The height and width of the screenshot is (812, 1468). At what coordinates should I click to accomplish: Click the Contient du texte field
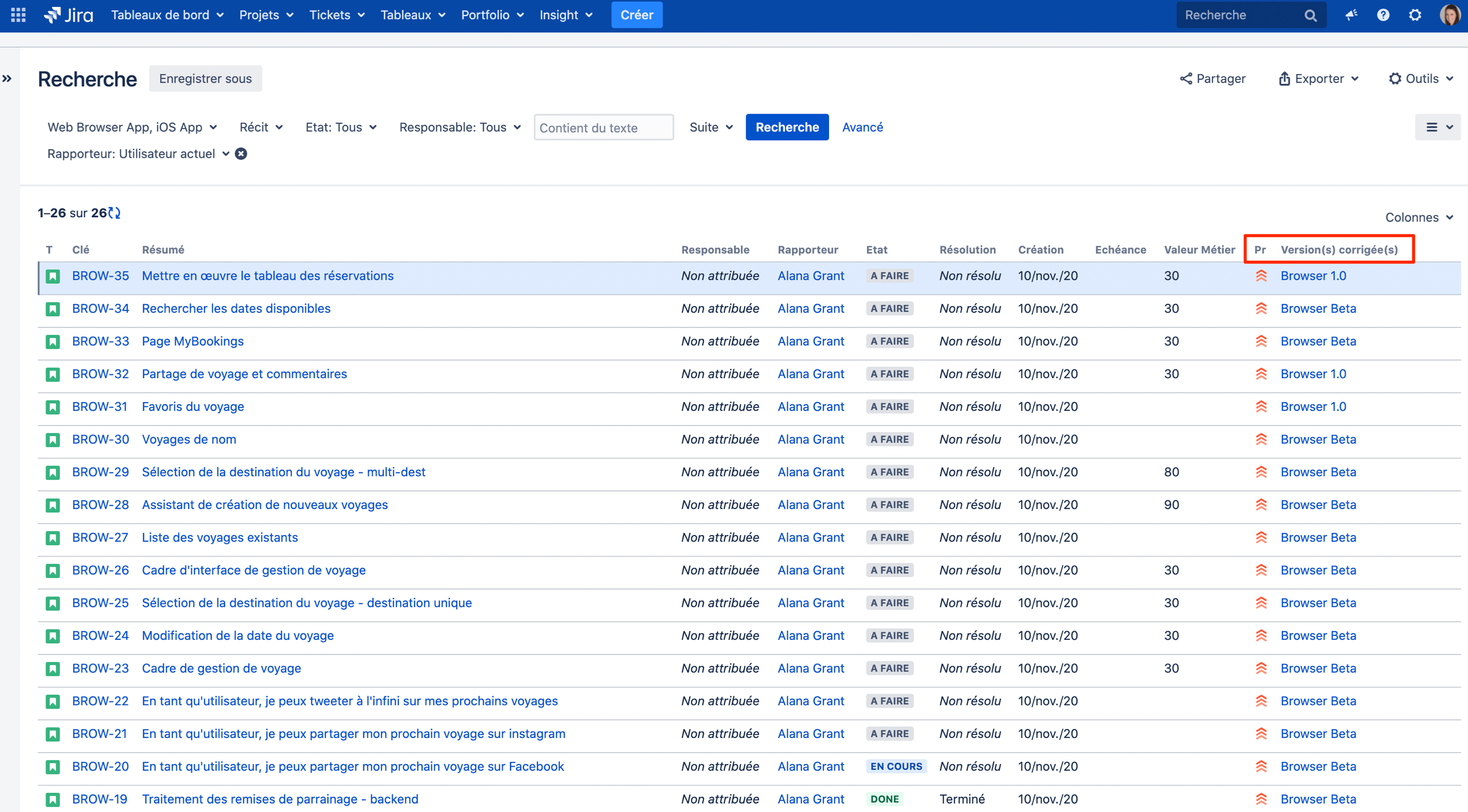pos(604,127)
